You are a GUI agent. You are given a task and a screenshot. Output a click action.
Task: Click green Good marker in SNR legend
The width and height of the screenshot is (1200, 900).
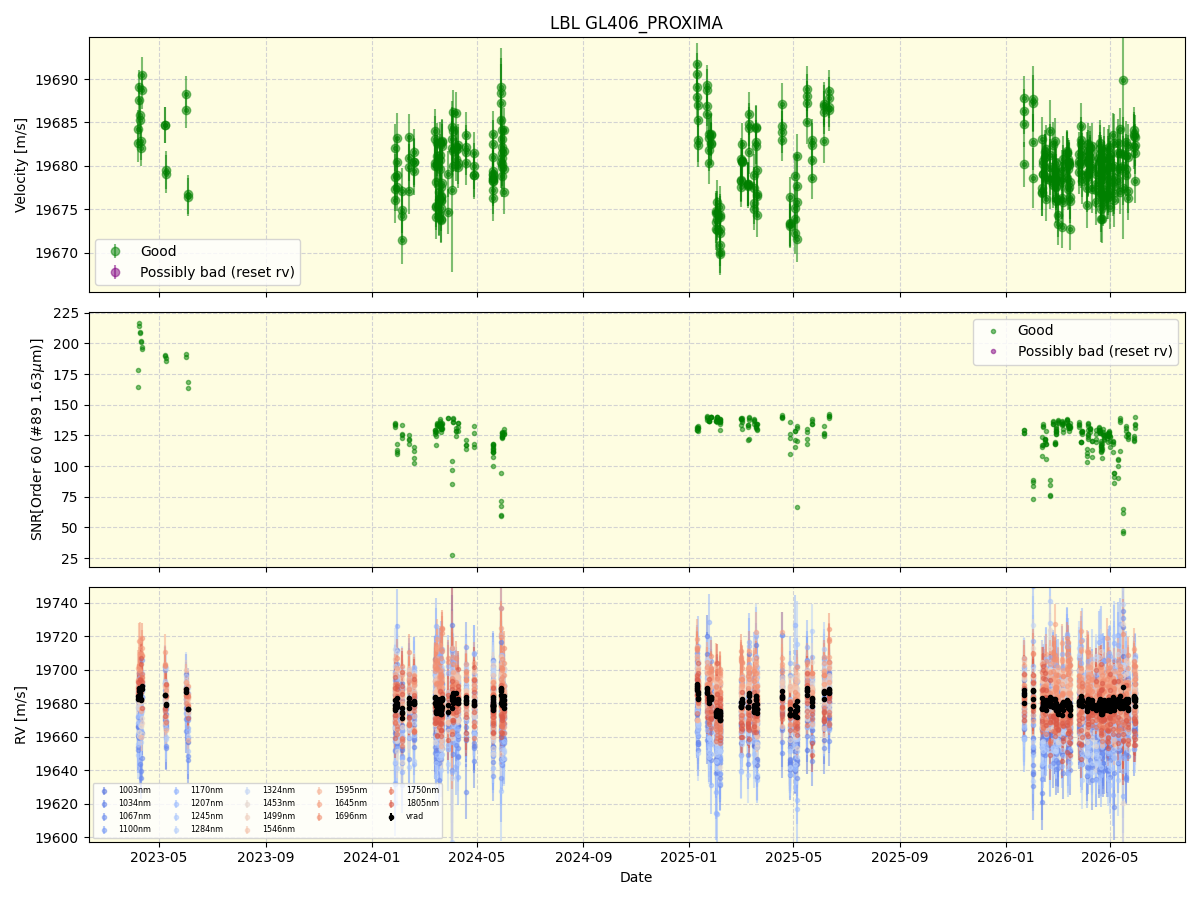tap(993, 331)
